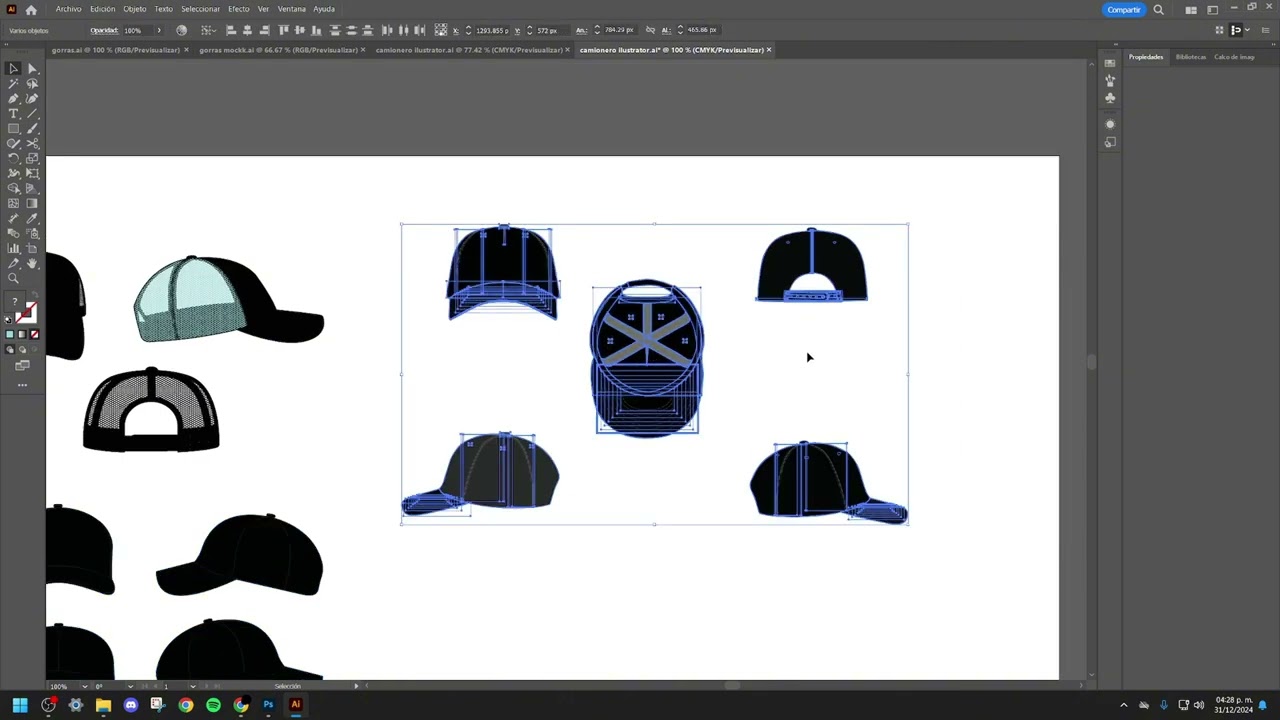This screenshot has height=720, width=1280.
Task: Select the Artboard tool
Action: point(32,248)
